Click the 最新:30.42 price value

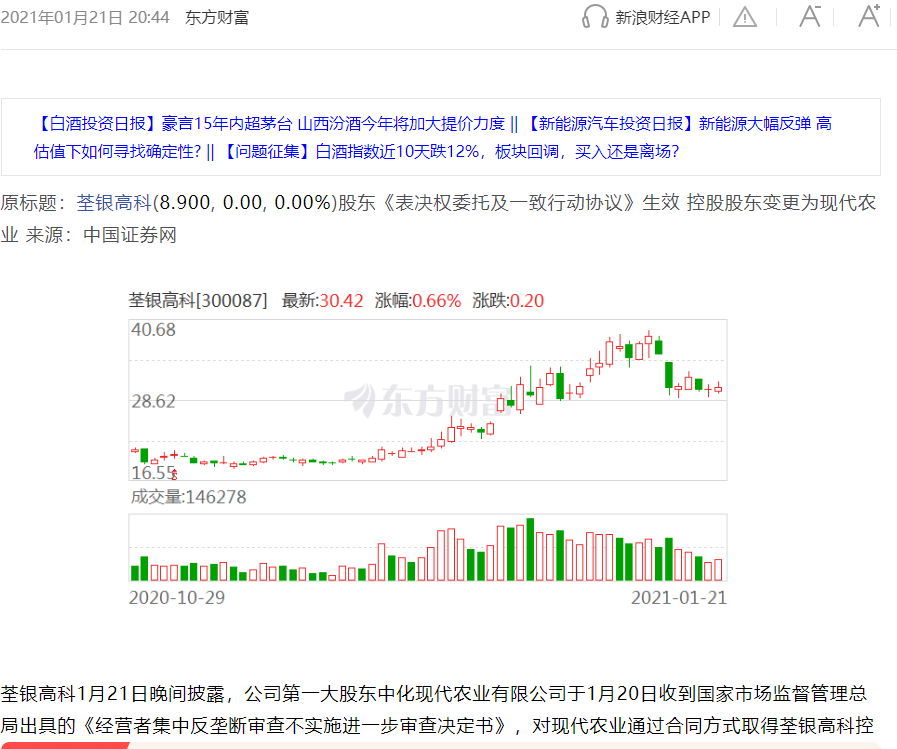tap(322, 300)
